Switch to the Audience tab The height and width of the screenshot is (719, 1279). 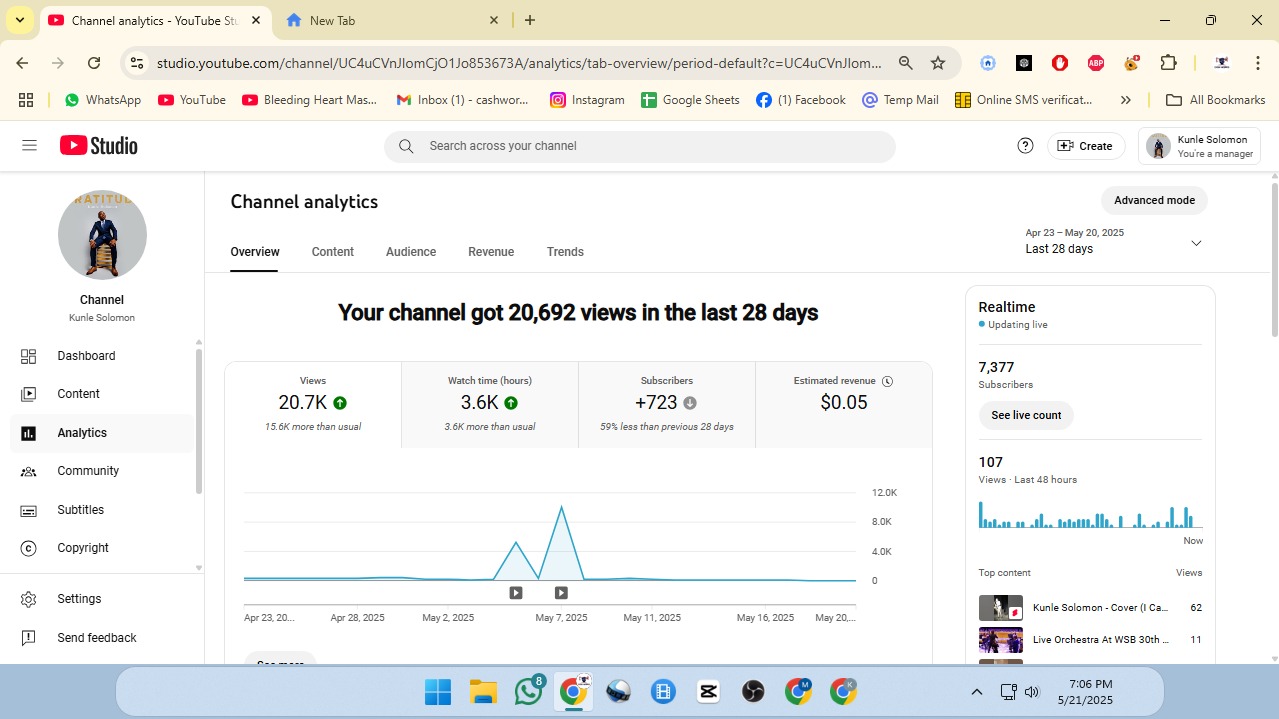tap(411, 252)
